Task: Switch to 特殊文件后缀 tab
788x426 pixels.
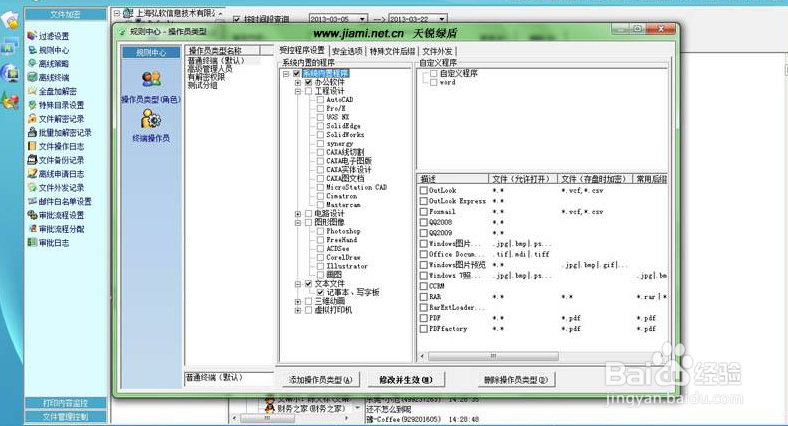Action: click(392, 51)
